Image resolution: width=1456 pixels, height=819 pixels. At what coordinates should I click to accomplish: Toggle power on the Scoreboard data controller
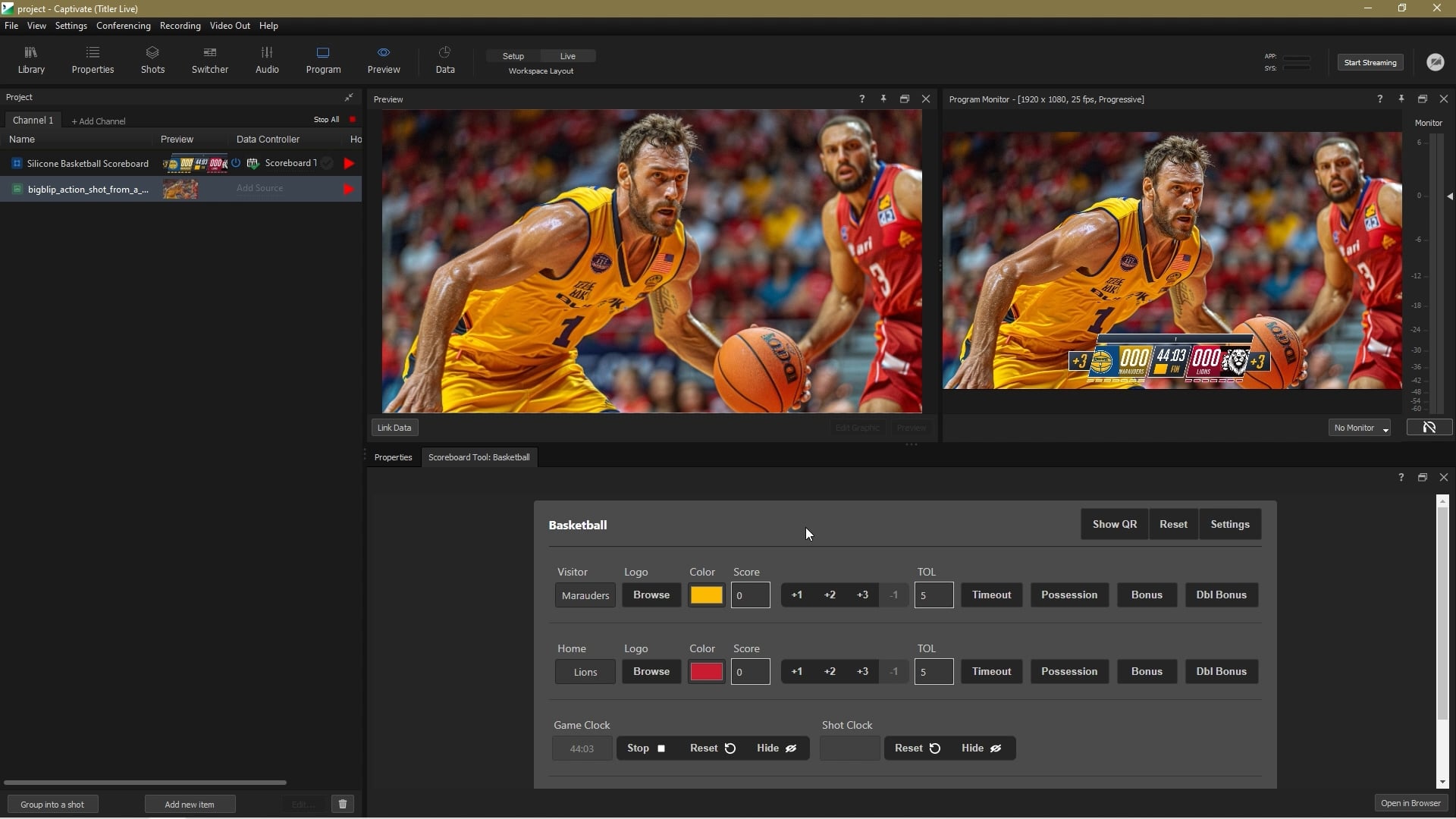point(237,163)
